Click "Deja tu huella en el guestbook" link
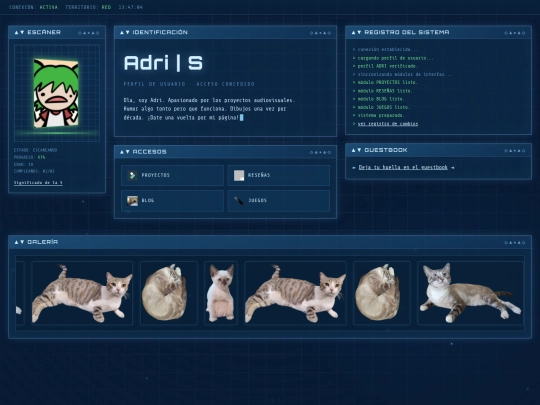Image resolution: width=540 pixels, height=405 pixels. [x=403, y=167]
